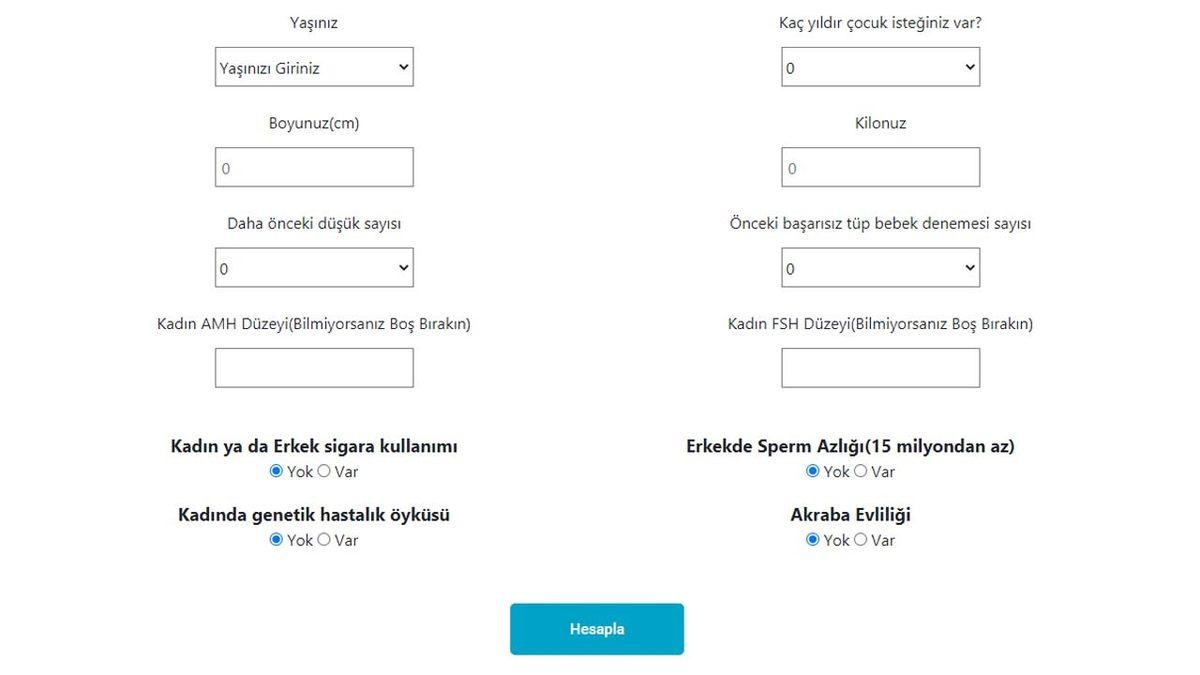The width and height of the screenshot is (1200, 675).
Task: Click the Kadın ya da Erkek sigara kullanımı heading
Action: pyautogui.click(x=313, y=445)
